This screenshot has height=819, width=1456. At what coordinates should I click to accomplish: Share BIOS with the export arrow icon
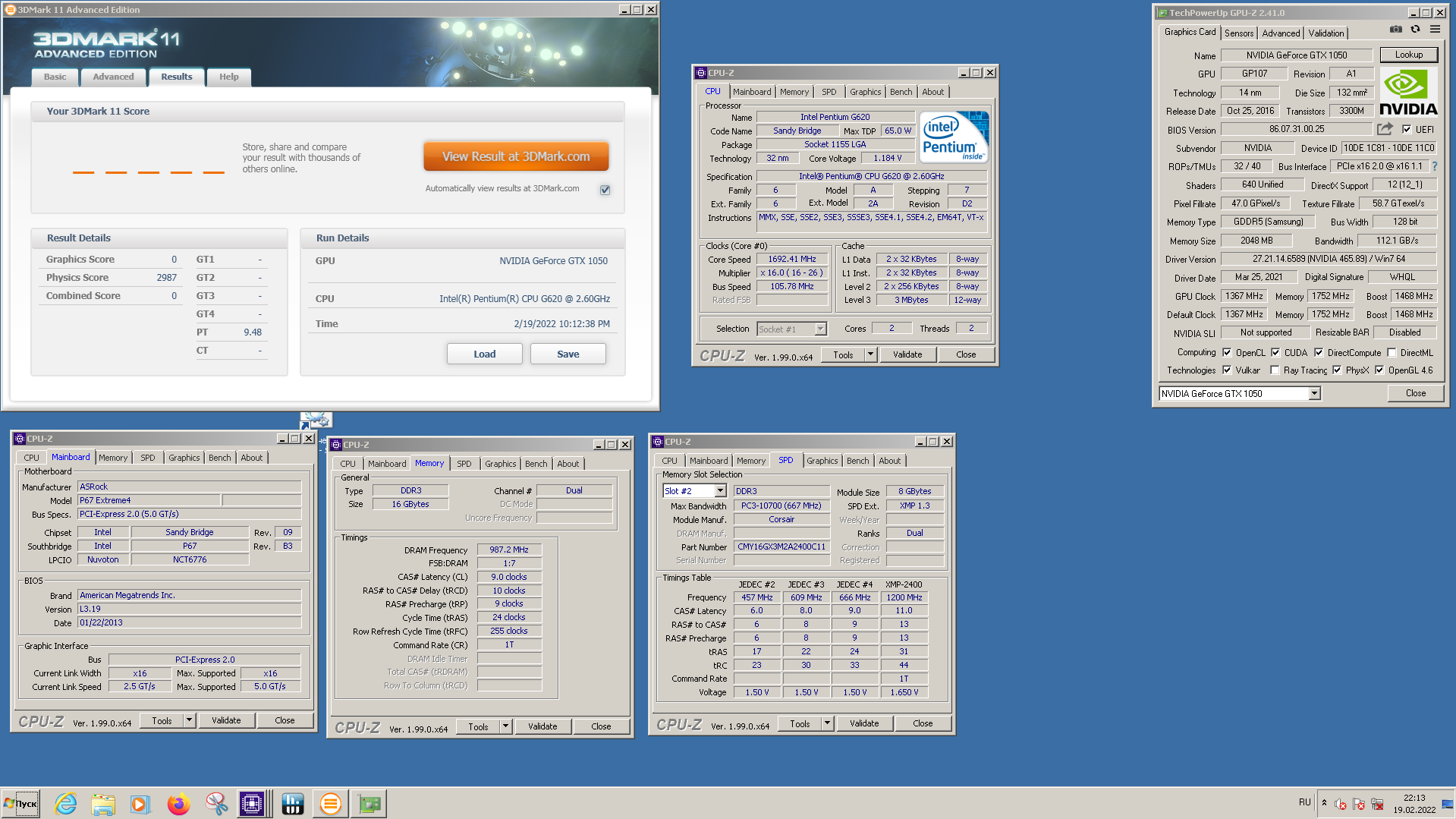coord(1385,129)
